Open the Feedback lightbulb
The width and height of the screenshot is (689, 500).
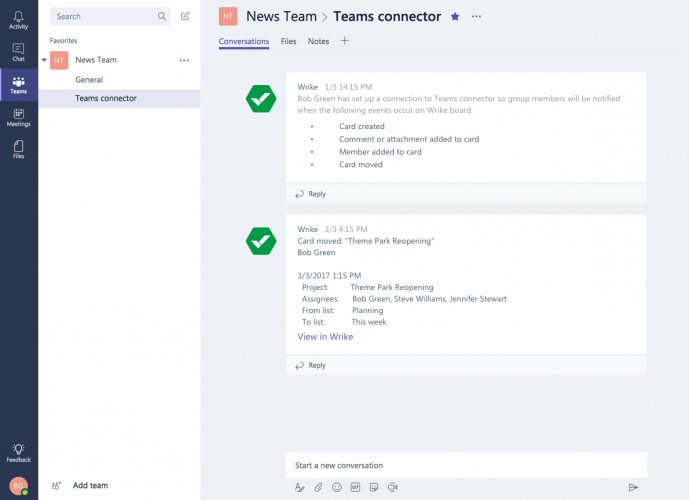(18, 453)
